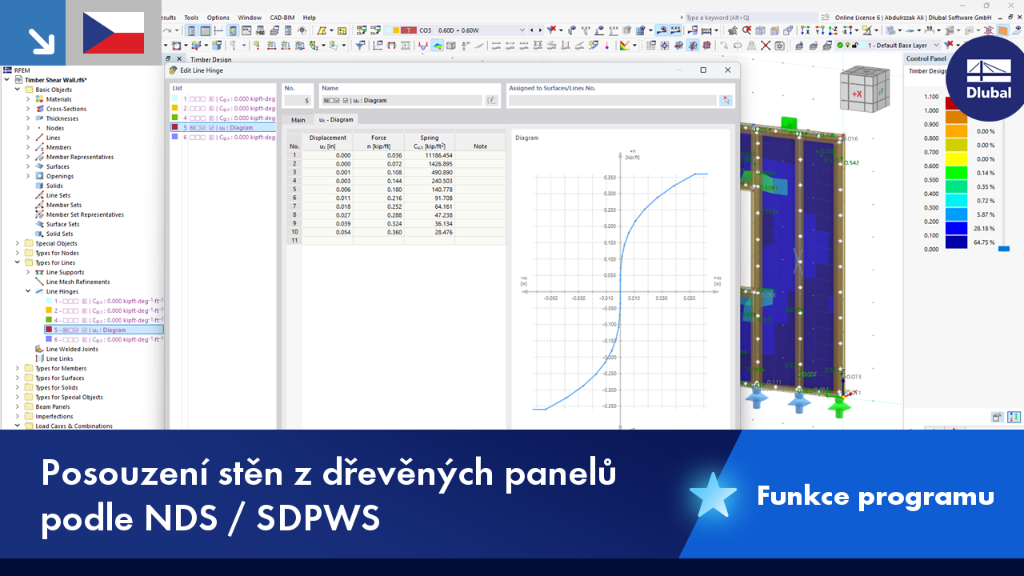
Task: Switch to the Main tab
Action: [298, 120]
